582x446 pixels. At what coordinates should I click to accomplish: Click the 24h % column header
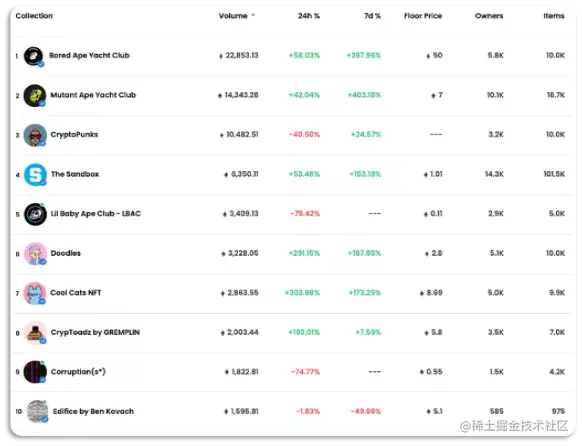click(x=309, y=16)
